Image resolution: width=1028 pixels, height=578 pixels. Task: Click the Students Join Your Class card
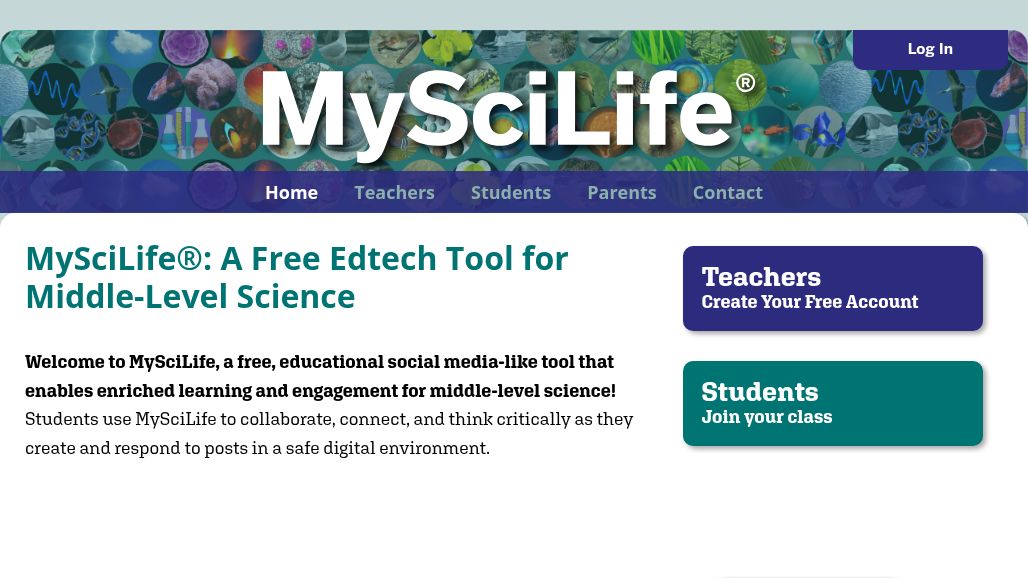click(x=832, y=403)
